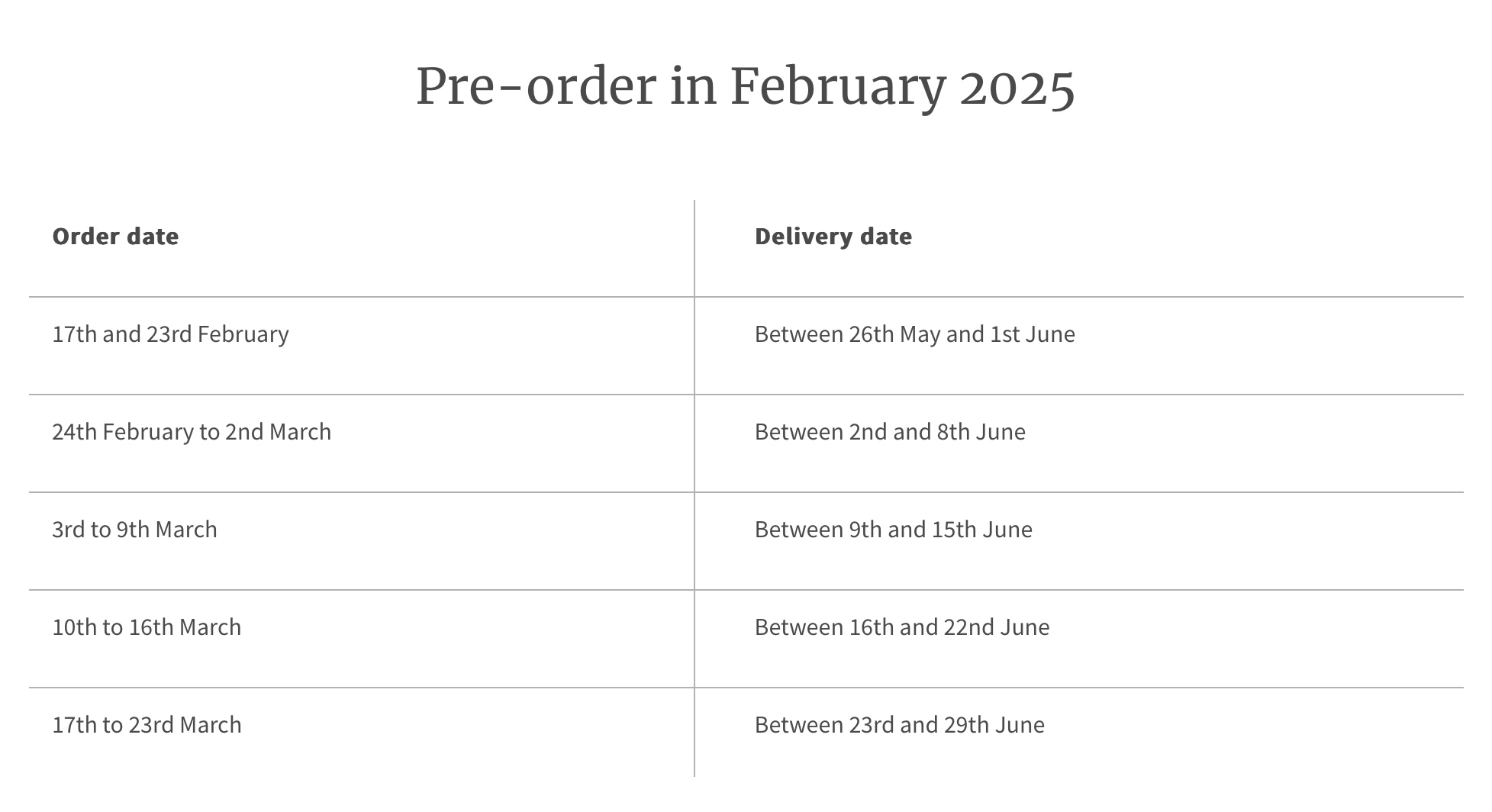Click 'Between 23rd and 29th June'
This screenshot has height=812, width=1492.
click(x=900, y=725)
